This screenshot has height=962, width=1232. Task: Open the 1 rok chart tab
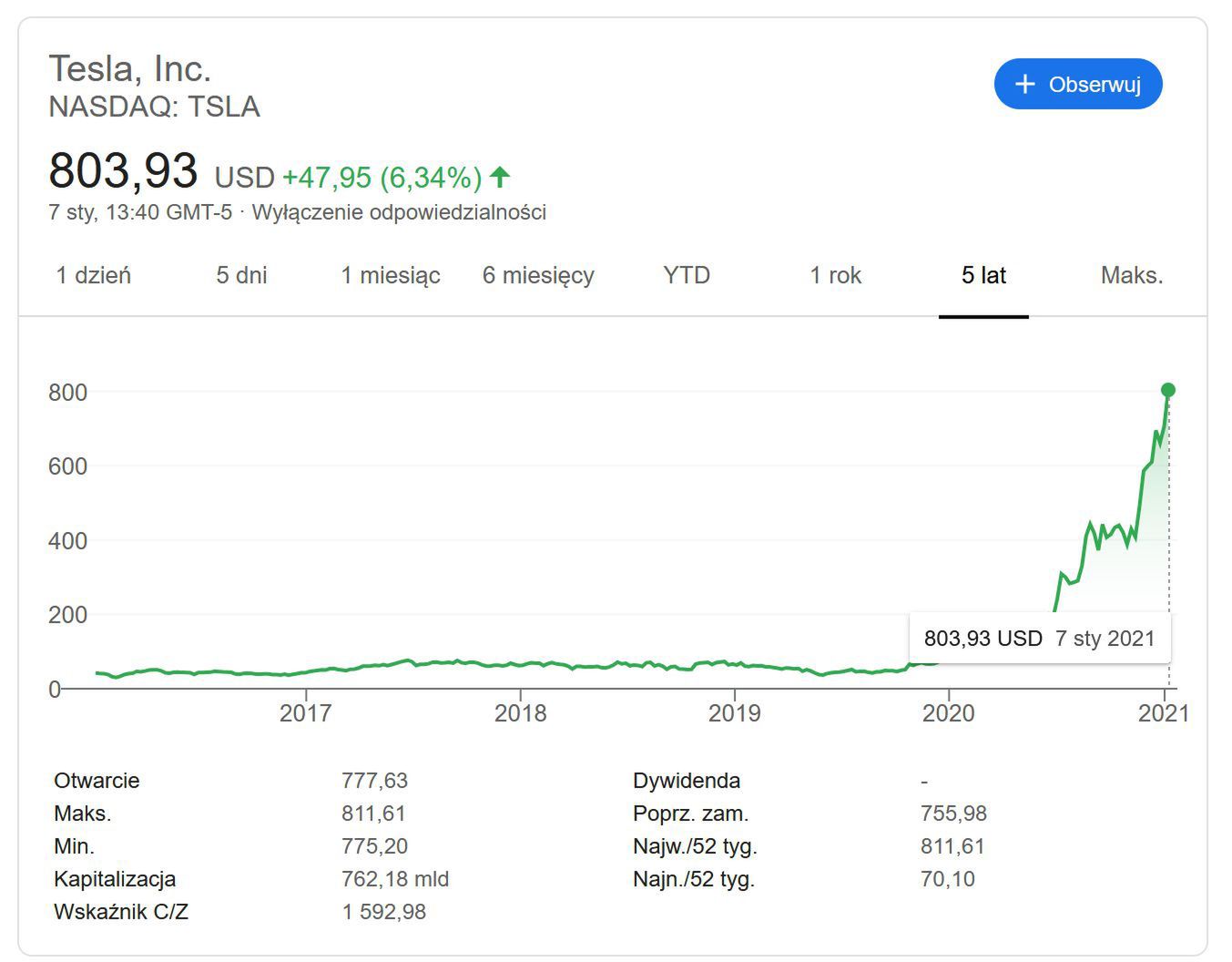tap(835, 275)
